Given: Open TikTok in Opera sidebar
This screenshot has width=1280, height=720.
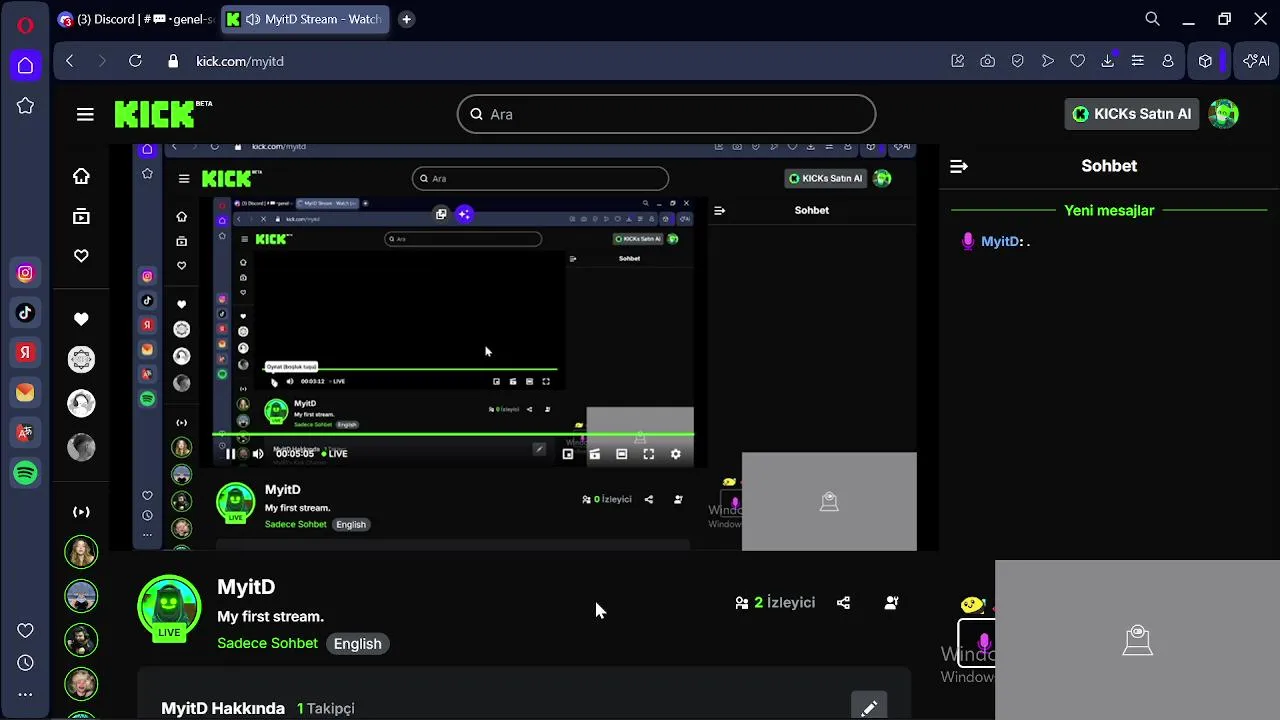Looking at the screenshot, I should [26, 313].
